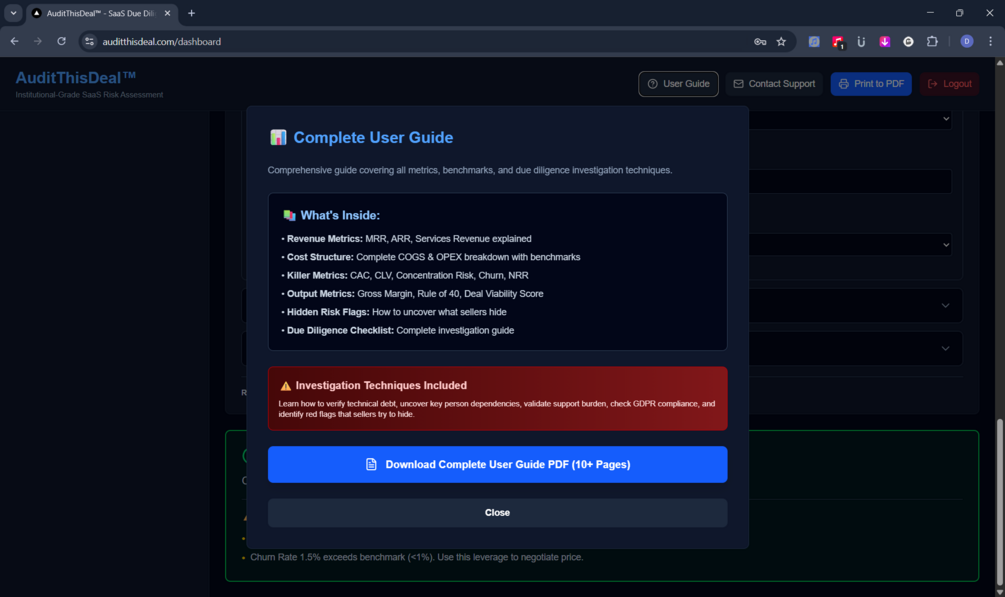Click the Cost Structure bullet text

click(431, 257)
